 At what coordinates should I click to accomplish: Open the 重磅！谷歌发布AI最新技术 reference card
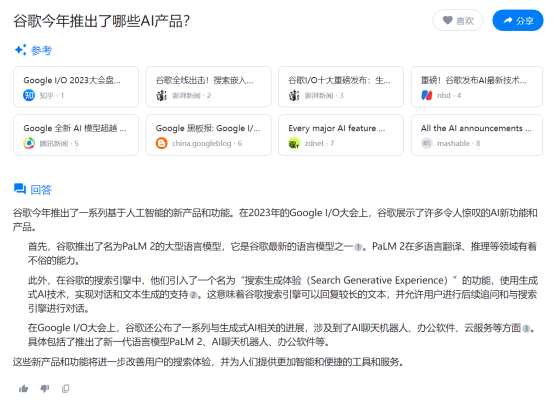click(477, 87)
